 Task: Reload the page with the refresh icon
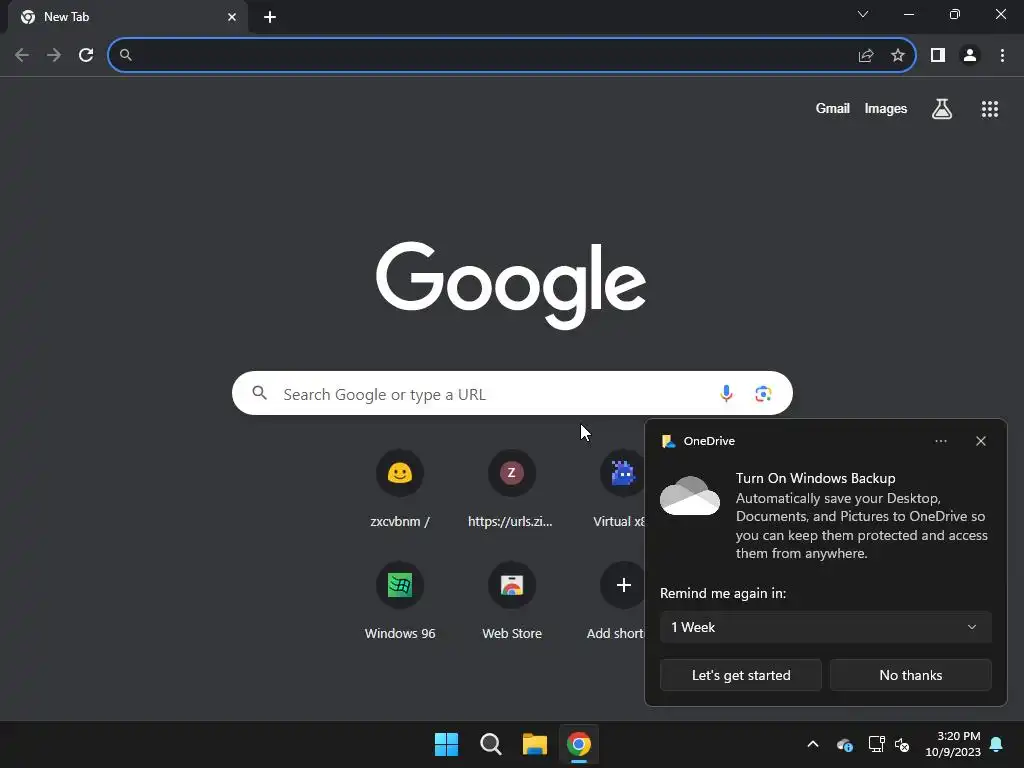pos(86,55)
